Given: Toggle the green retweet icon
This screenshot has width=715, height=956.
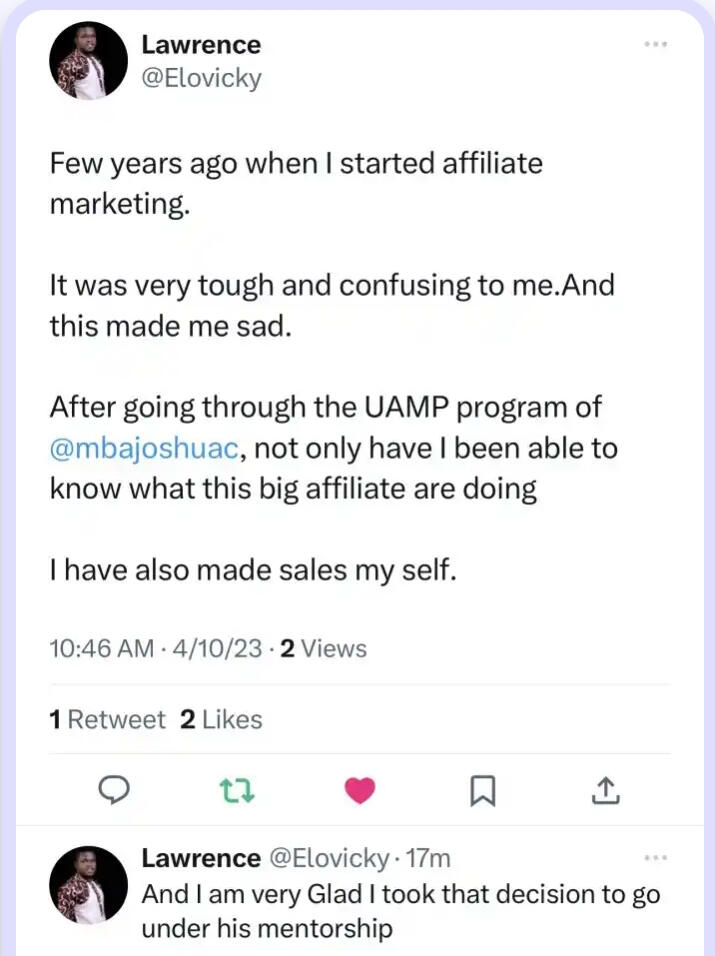Looking at the screenshot, I should pyautogui.click(x=236, y=792).
